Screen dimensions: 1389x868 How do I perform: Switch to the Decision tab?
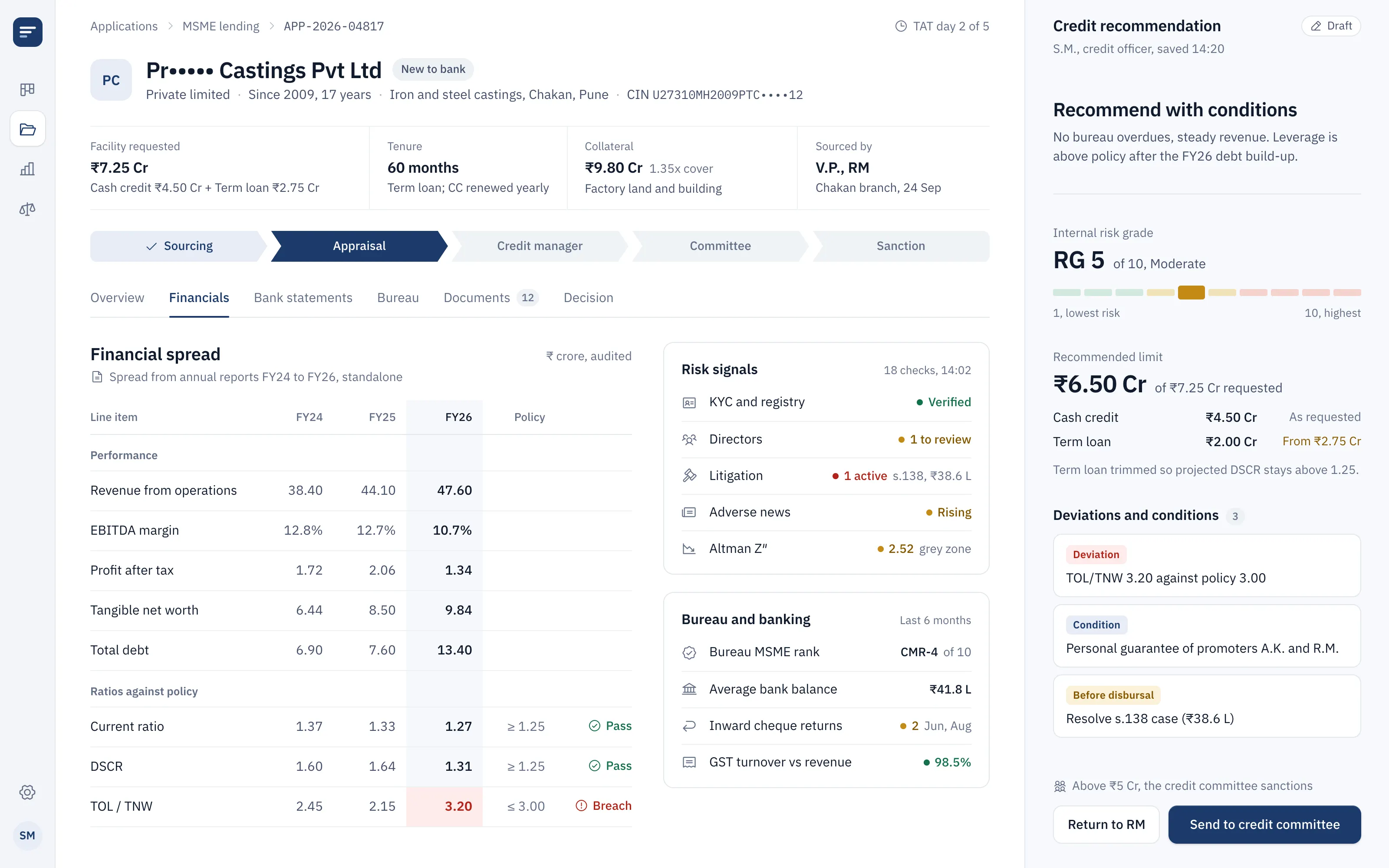coord(588,298)
